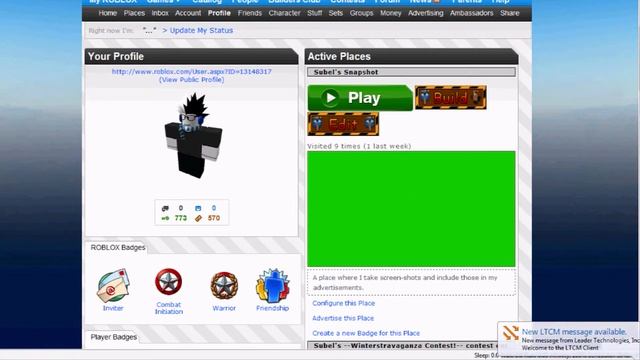Open the Inviter badge icon
This screenshot has height=360, width=640.
click(113, 285)
